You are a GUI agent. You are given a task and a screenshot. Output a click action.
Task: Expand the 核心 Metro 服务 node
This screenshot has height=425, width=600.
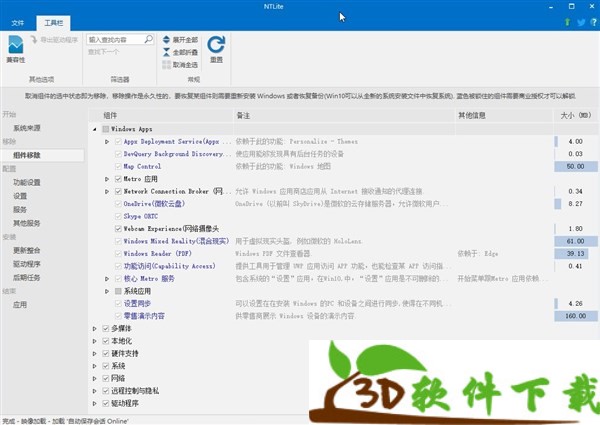click(107, 279)
